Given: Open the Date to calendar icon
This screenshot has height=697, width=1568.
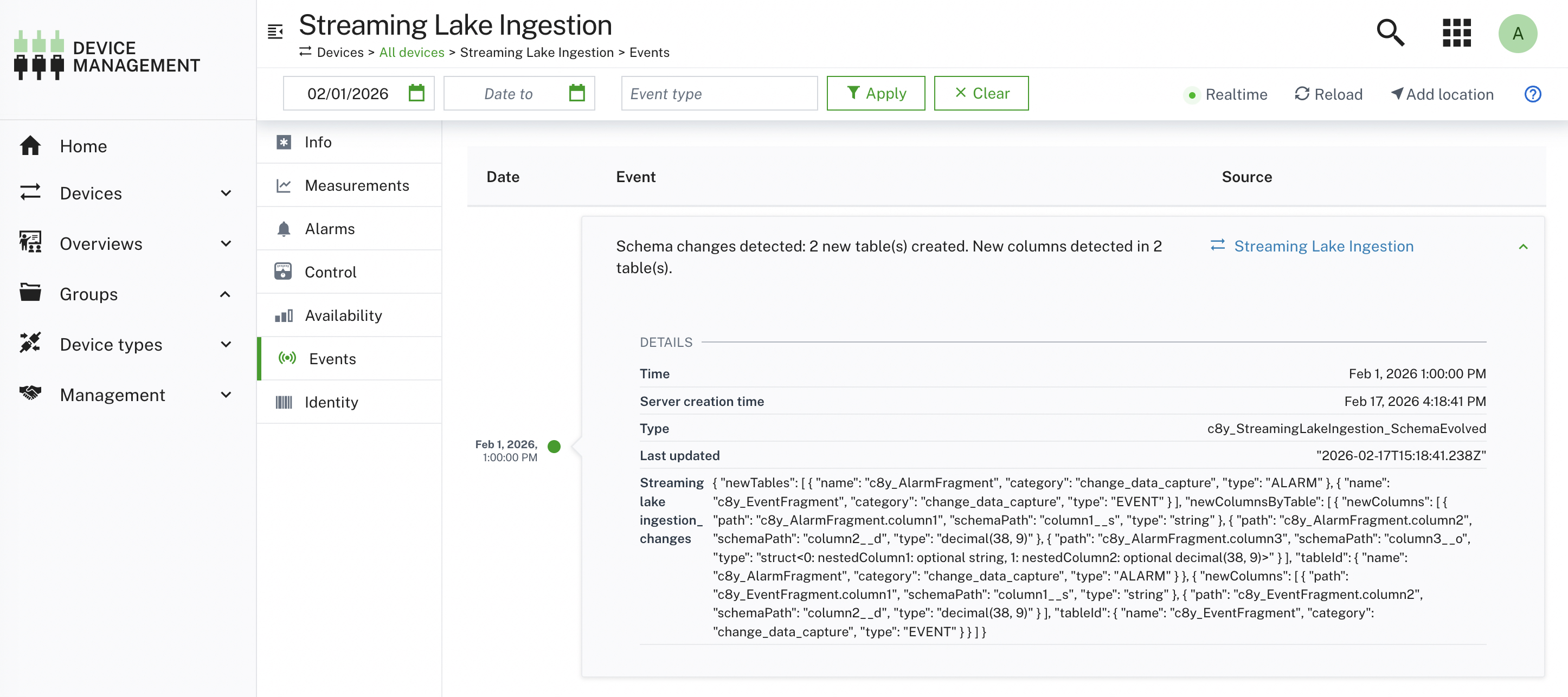Looking at the screenshot, I should pos(576,93).
